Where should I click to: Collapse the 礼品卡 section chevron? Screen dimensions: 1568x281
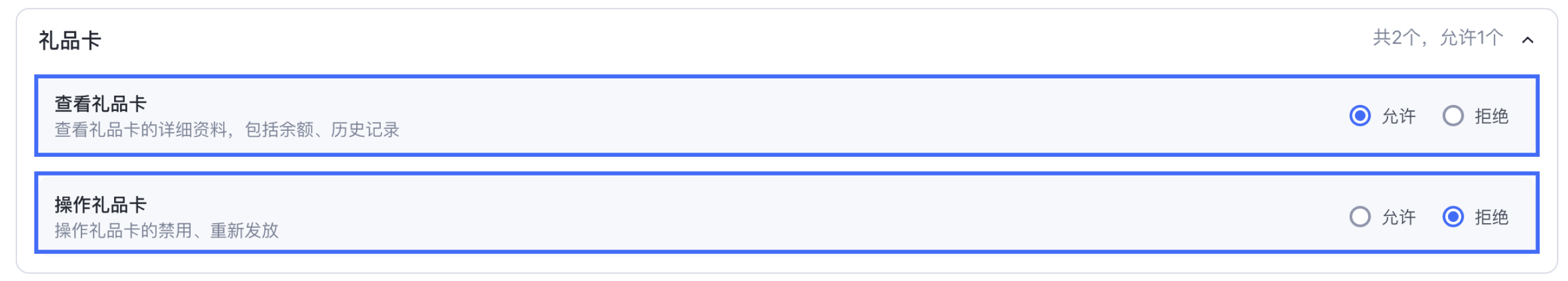pyautogui.click(x=1527, y=40)
